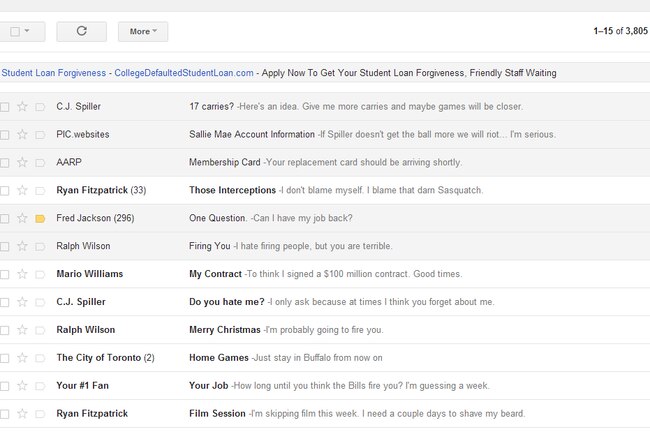Click sender name Fred Jackson (296)

pyautogui.click(x=95, y=218)
